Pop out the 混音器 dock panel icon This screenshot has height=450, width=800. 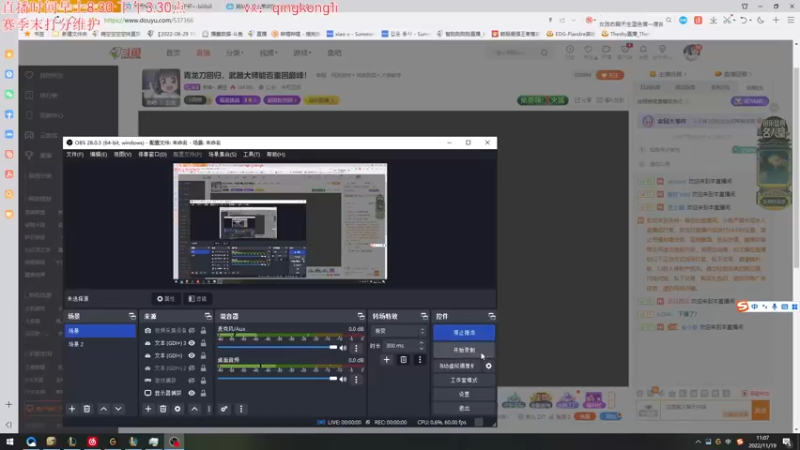[361, 316]
